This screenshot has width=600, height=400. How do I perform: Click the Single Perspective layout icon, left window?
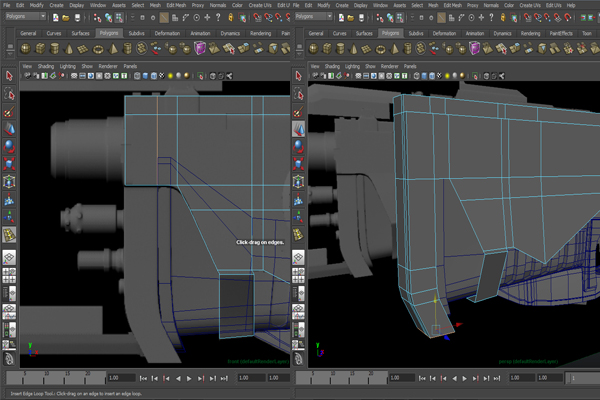9,257
